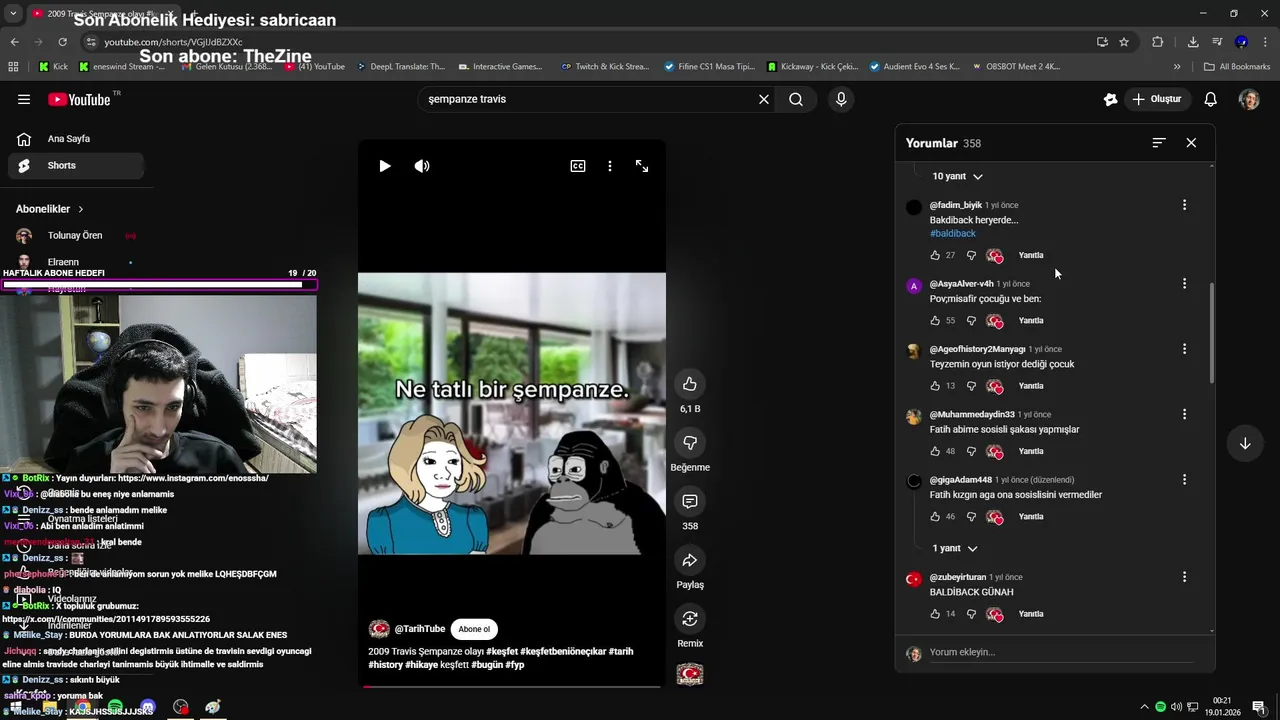The height and width of the screenshot is (720, 1280).
Task: Like the @fadim_biyik comment
Action: (935, 255)
